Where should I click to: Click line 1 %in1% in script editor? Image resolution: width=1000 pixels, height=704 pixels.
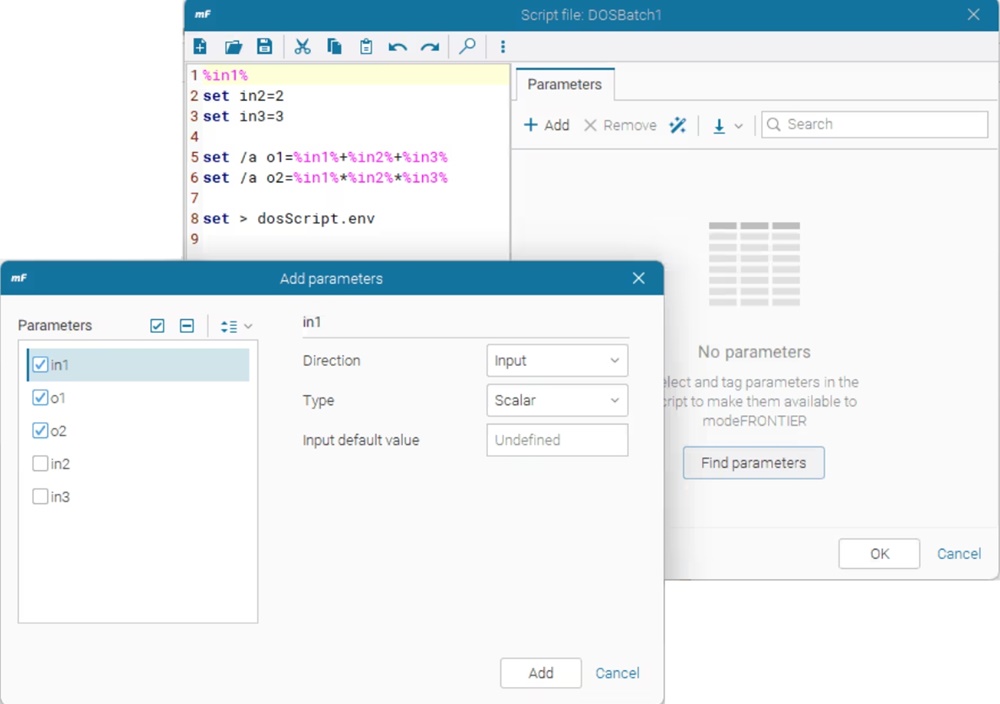(x=225, y=75)
